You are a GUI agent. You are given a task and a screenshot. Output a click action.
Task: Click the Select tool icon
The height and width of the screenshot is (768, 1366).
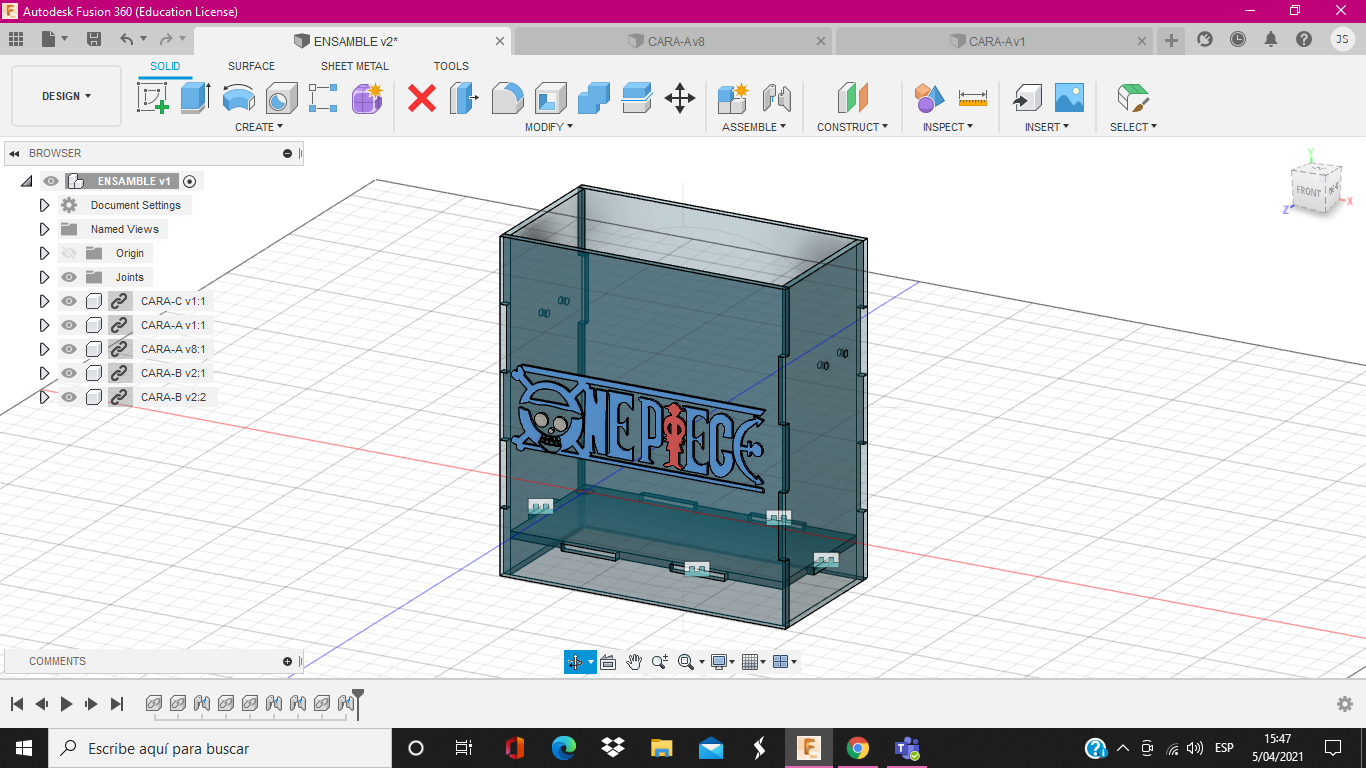tap(1133, 98)
